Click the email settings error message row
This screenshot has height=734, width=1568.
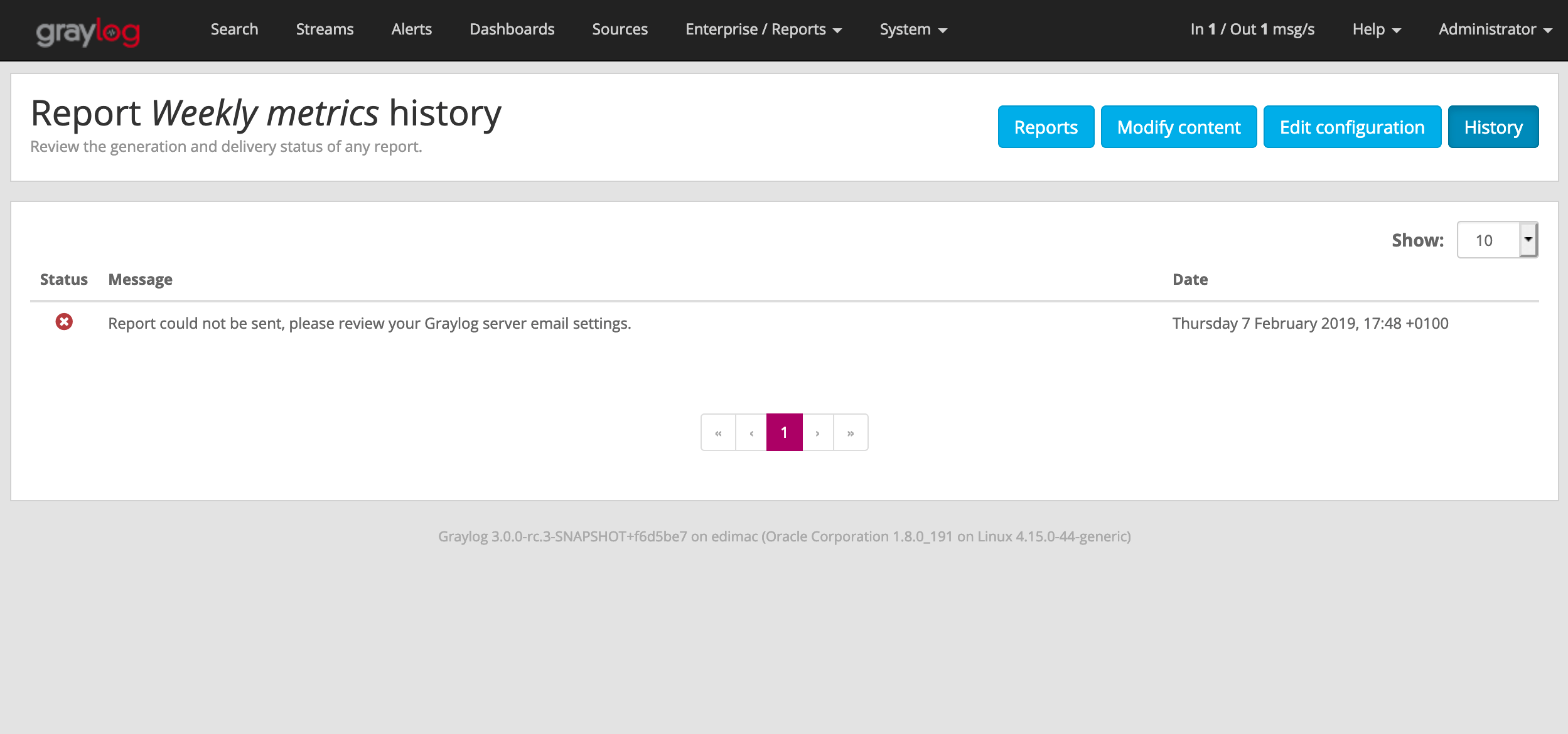pos(370,322)
